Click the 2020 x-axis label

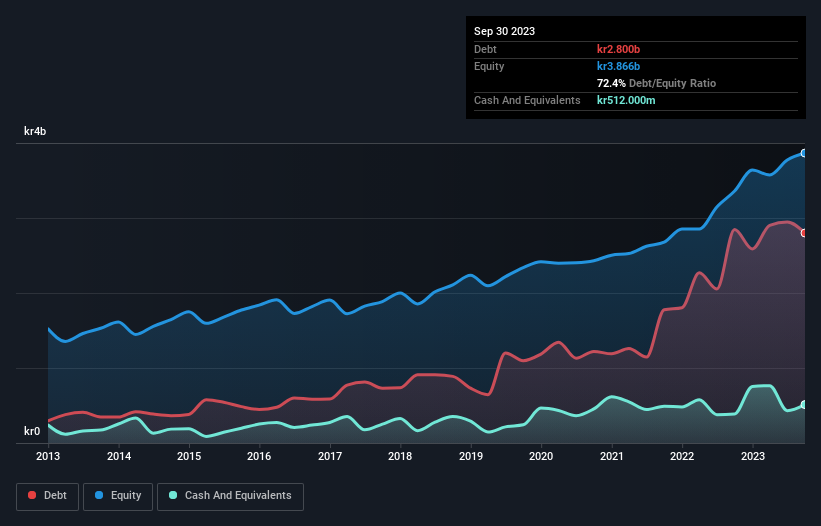[x=541, y=456]
